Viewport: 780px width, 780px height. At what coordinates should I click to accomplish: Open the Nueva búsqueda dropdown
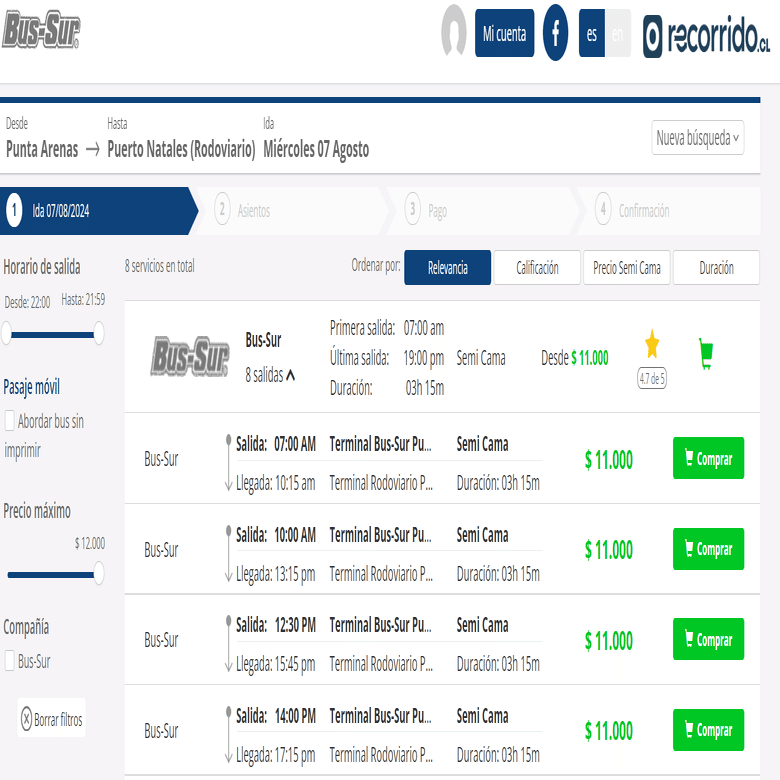pos(697,137)
